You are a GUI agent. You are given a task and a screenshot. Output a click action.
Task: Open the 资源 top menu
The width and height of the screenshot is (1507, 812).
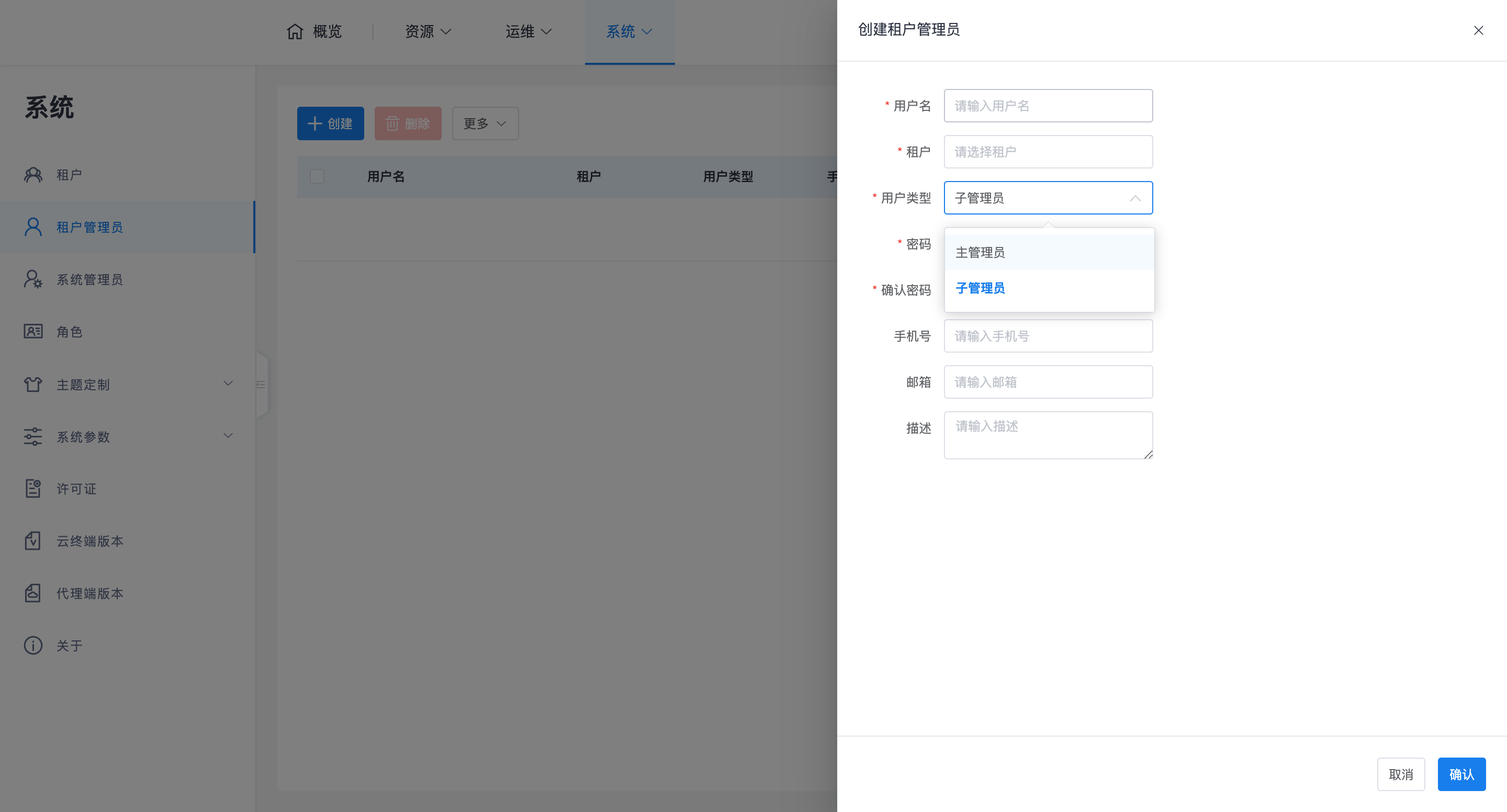[428, 31]
